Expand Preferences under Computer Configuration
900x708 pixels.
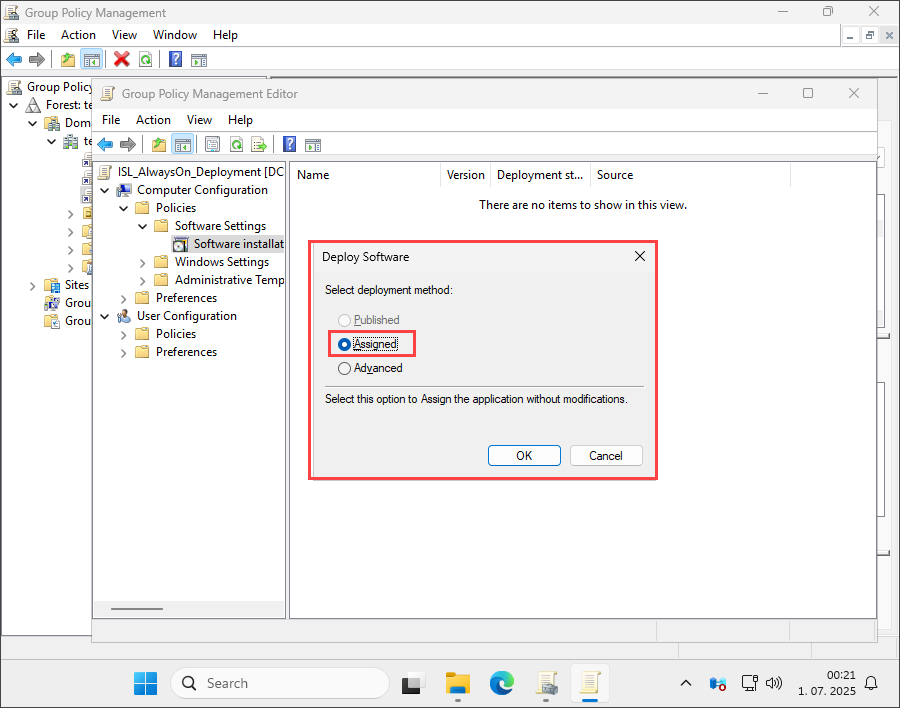(123, 299)
